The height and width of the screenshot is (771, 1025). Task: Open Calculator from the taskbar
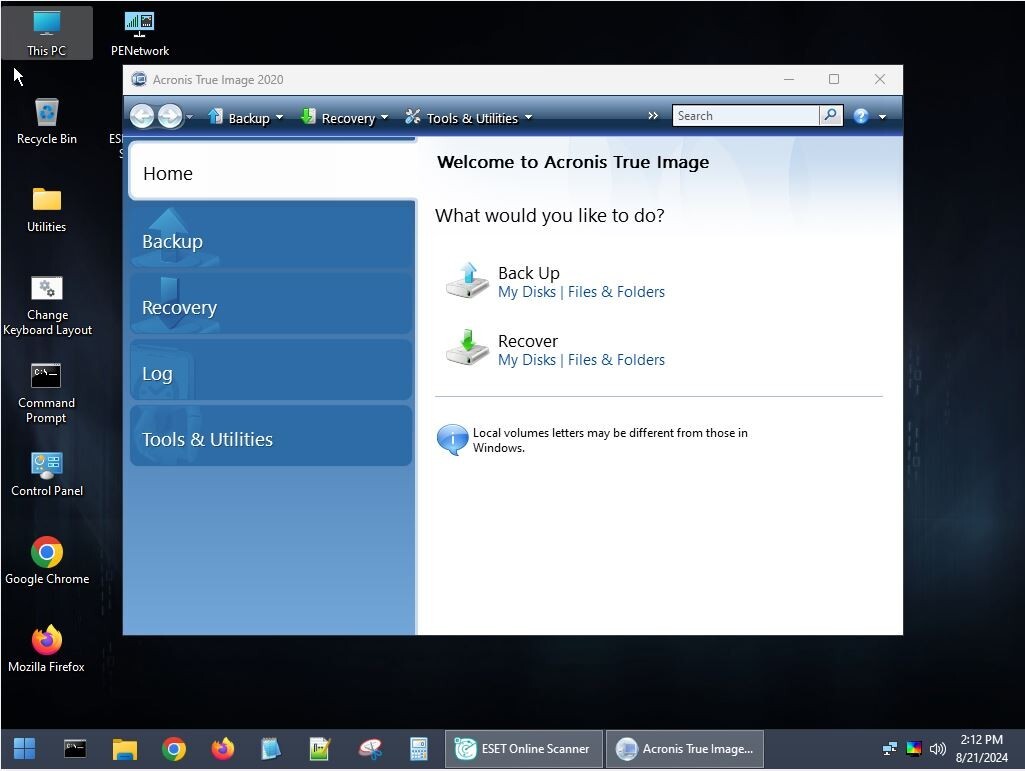pos(418,749)
